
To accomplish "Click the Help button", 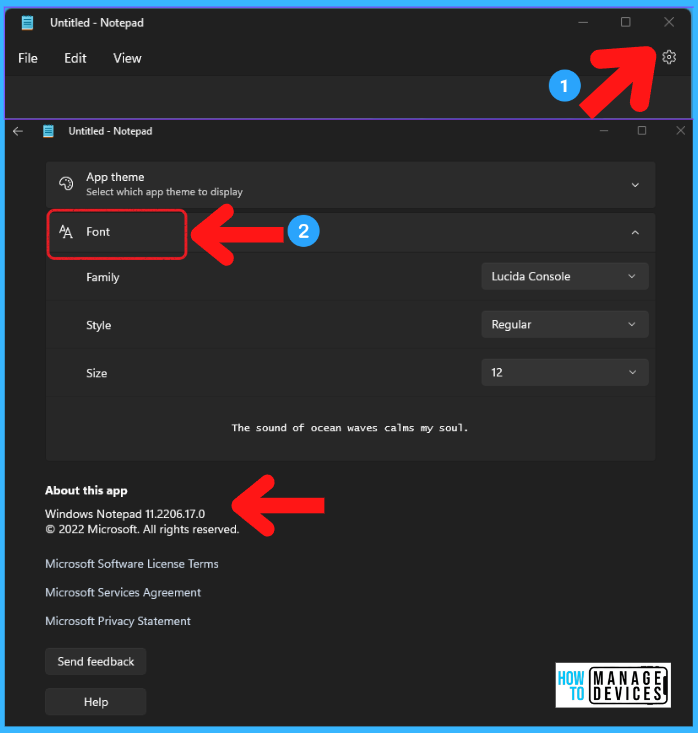I will coord(95,702).
